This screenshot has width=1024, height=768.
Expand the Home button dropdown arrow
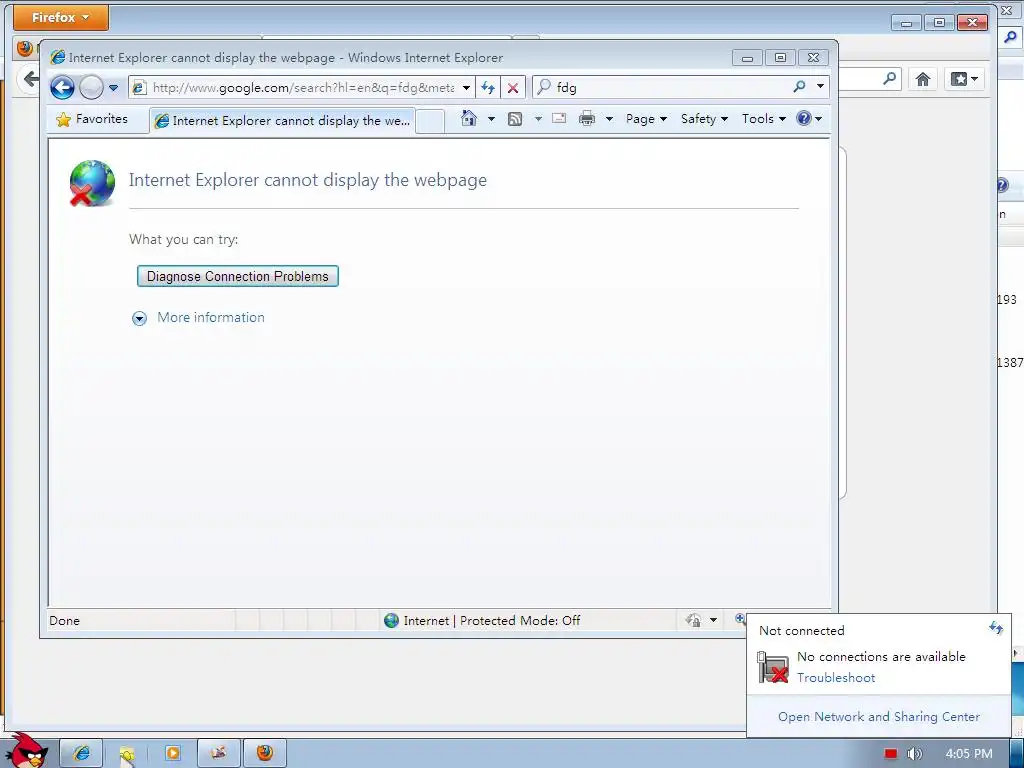pyautogui.click(x=491, y=119)
